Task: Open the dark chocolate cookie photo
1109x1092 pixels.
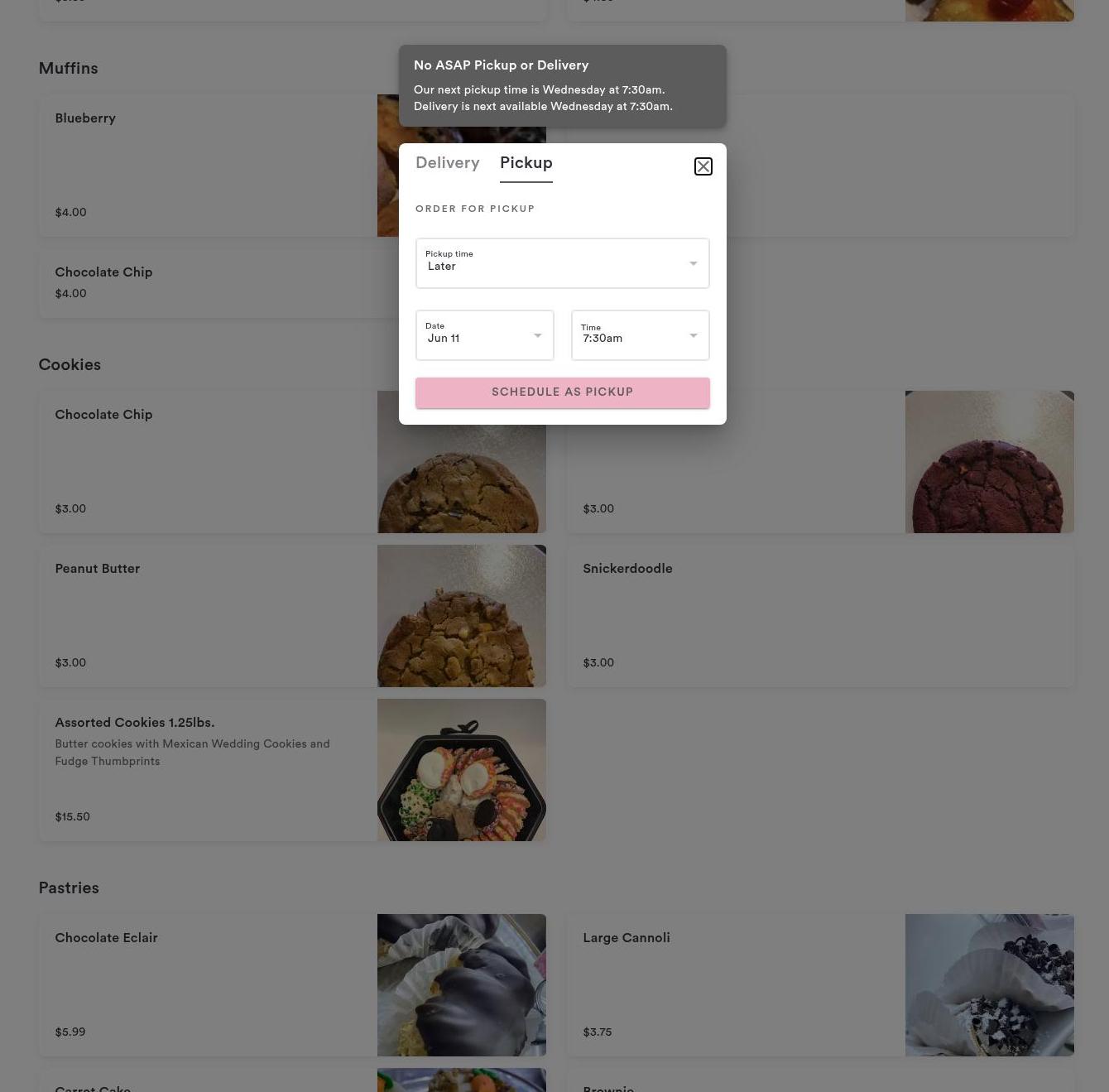Action: tap(989, 462)
